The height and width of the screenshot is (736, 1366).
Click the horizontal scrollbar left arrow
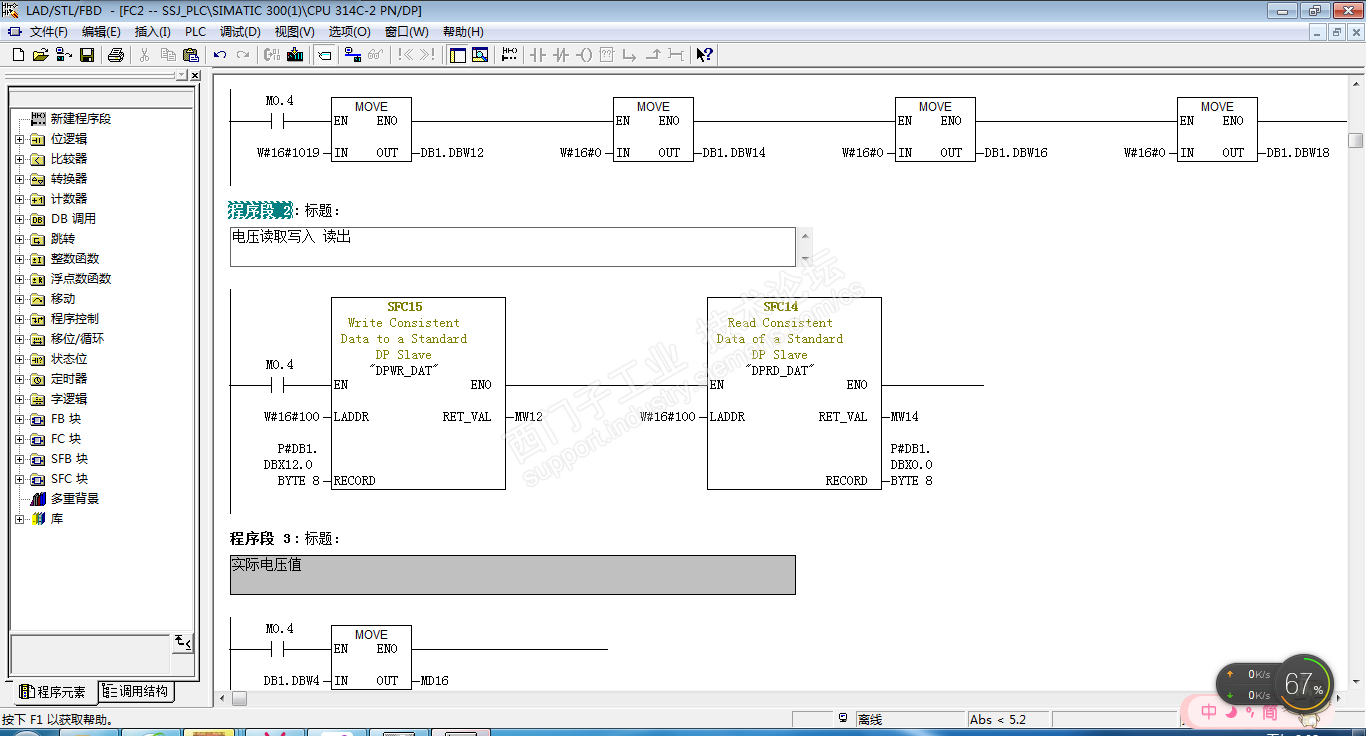[x=220, y=698]
